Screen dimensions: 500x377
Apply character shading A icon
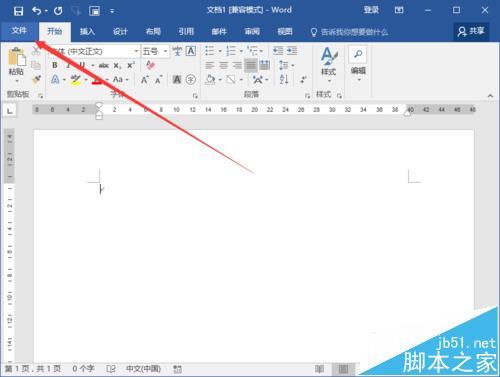click(177, 79)
